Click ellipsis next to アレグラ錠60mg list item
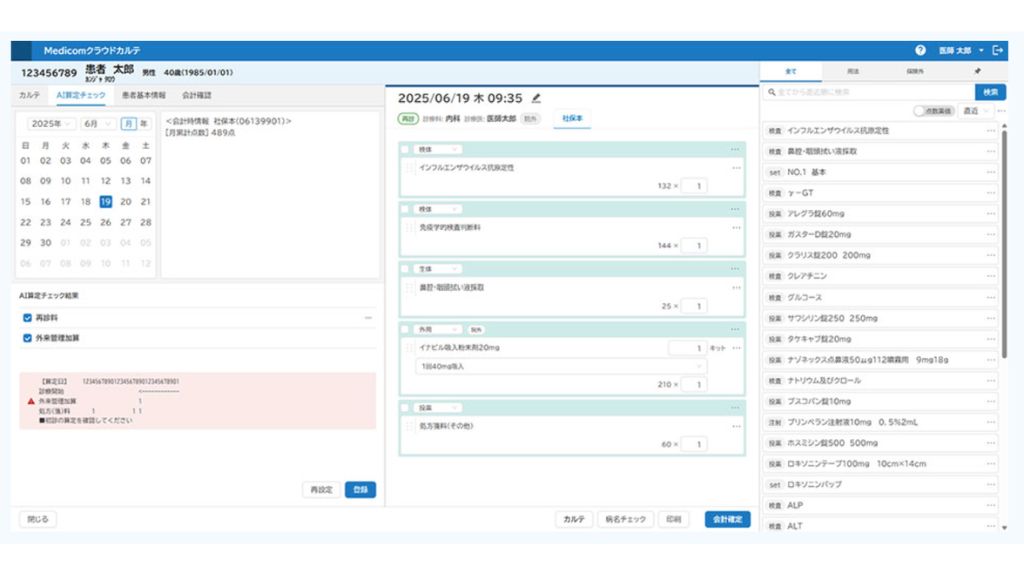Image resolution: width=1024 pixels, height=576 pixels. 991,214
